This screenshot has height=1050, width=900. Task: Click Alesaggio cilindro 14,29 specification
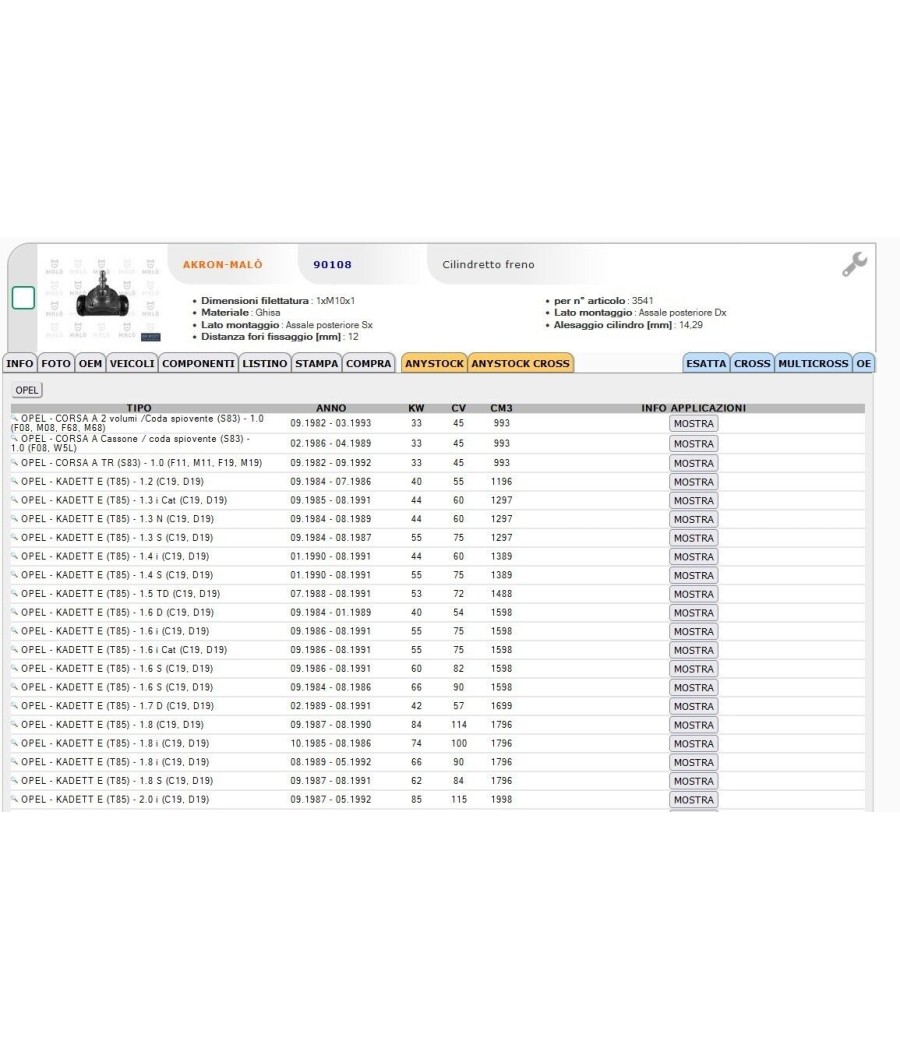[628, 325]
